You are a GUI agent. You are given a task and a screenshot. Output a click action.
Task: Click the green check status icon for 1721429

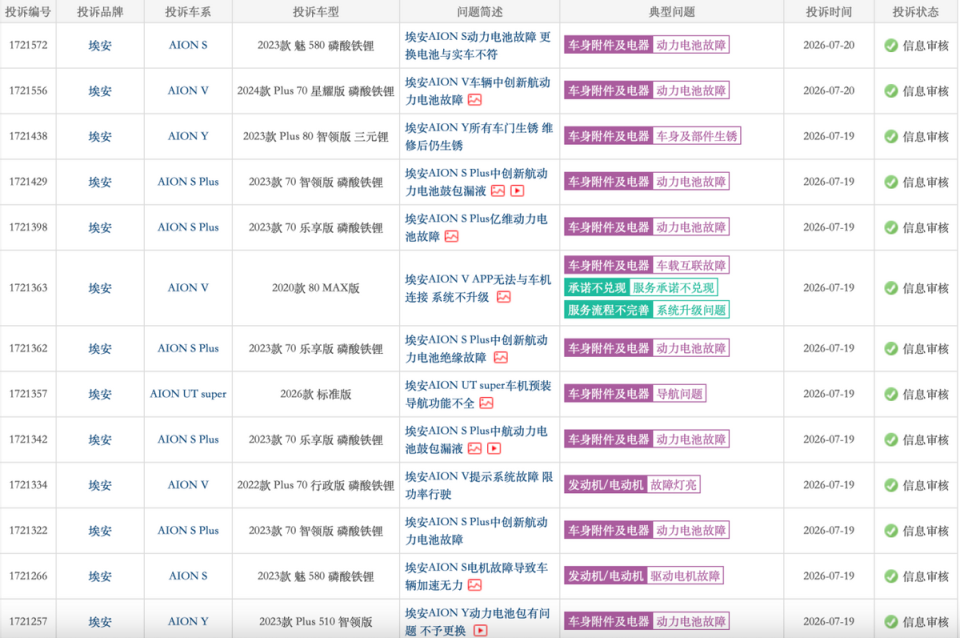(x=891, y=182)
